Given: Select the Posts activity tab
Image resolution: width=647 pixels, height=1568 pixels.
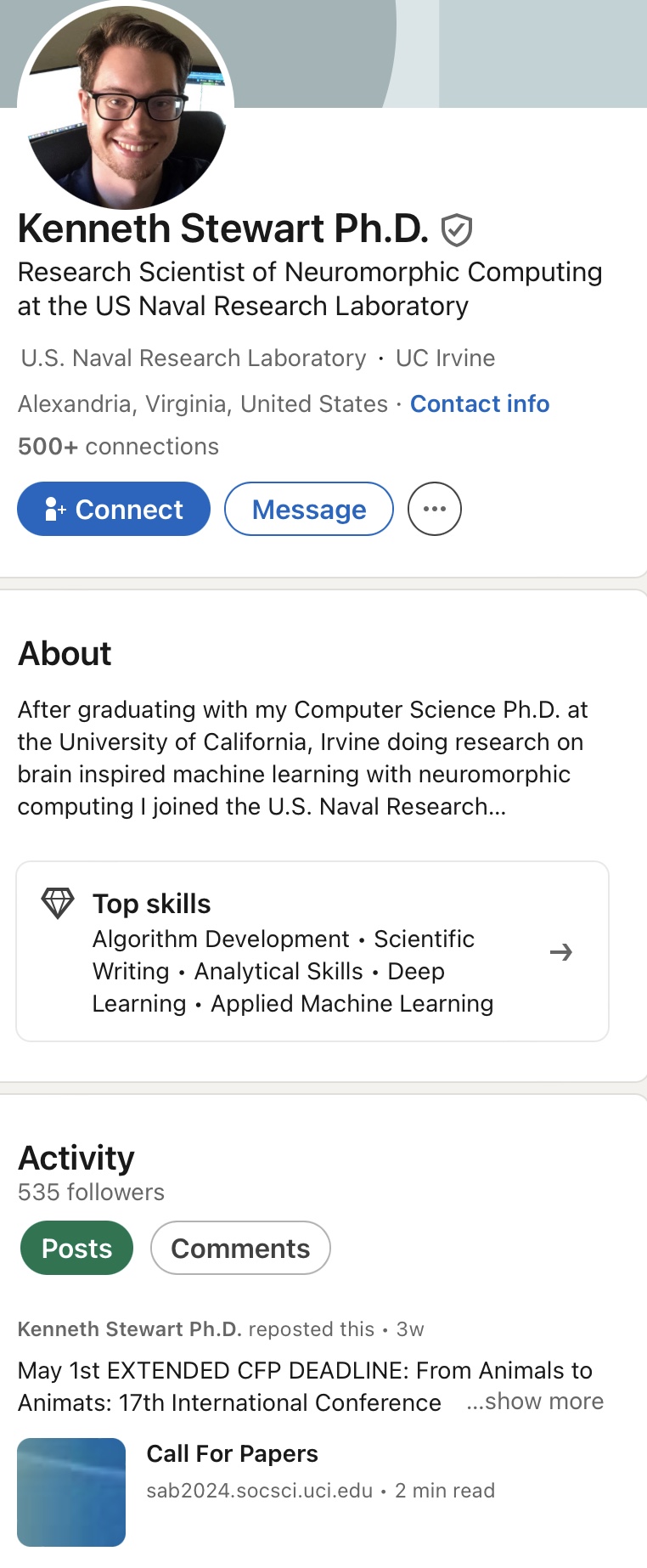Looking at the screenshot, I should coord(77,1248).
